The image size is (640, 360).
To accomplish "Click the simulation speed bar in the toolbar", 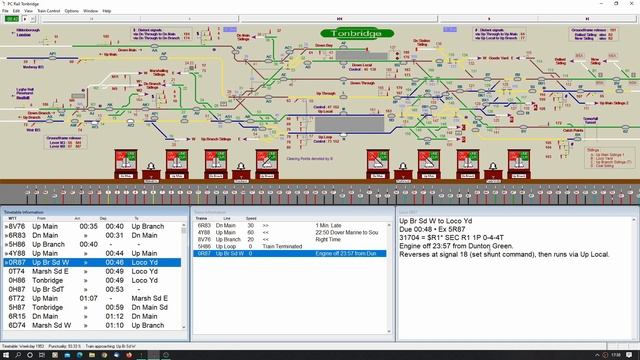I will click(x=339, y=19).
